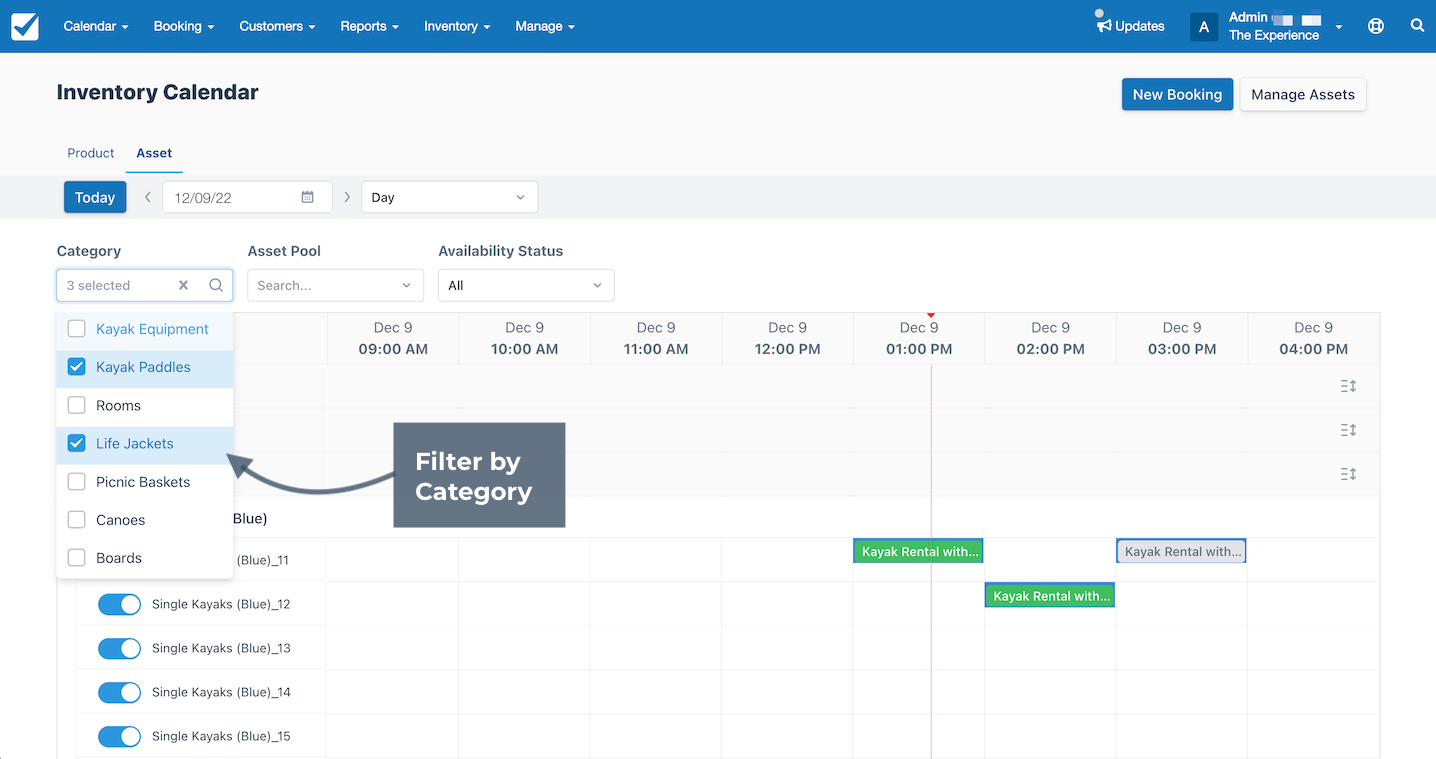
Task: Open the help lifebuoy icon
Action: tap(1376, 26)
